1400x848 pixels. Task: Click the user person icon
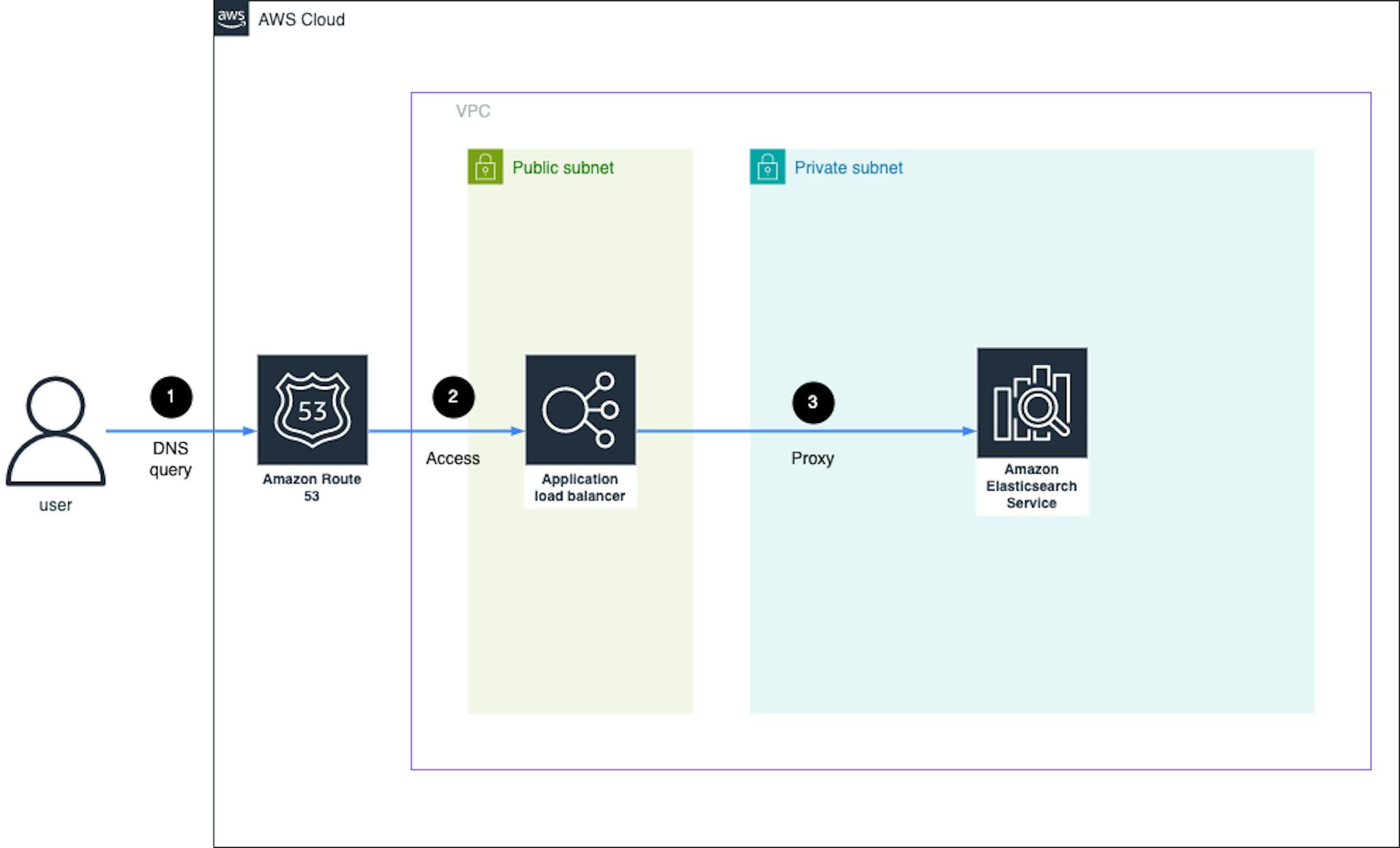(55, 431)
